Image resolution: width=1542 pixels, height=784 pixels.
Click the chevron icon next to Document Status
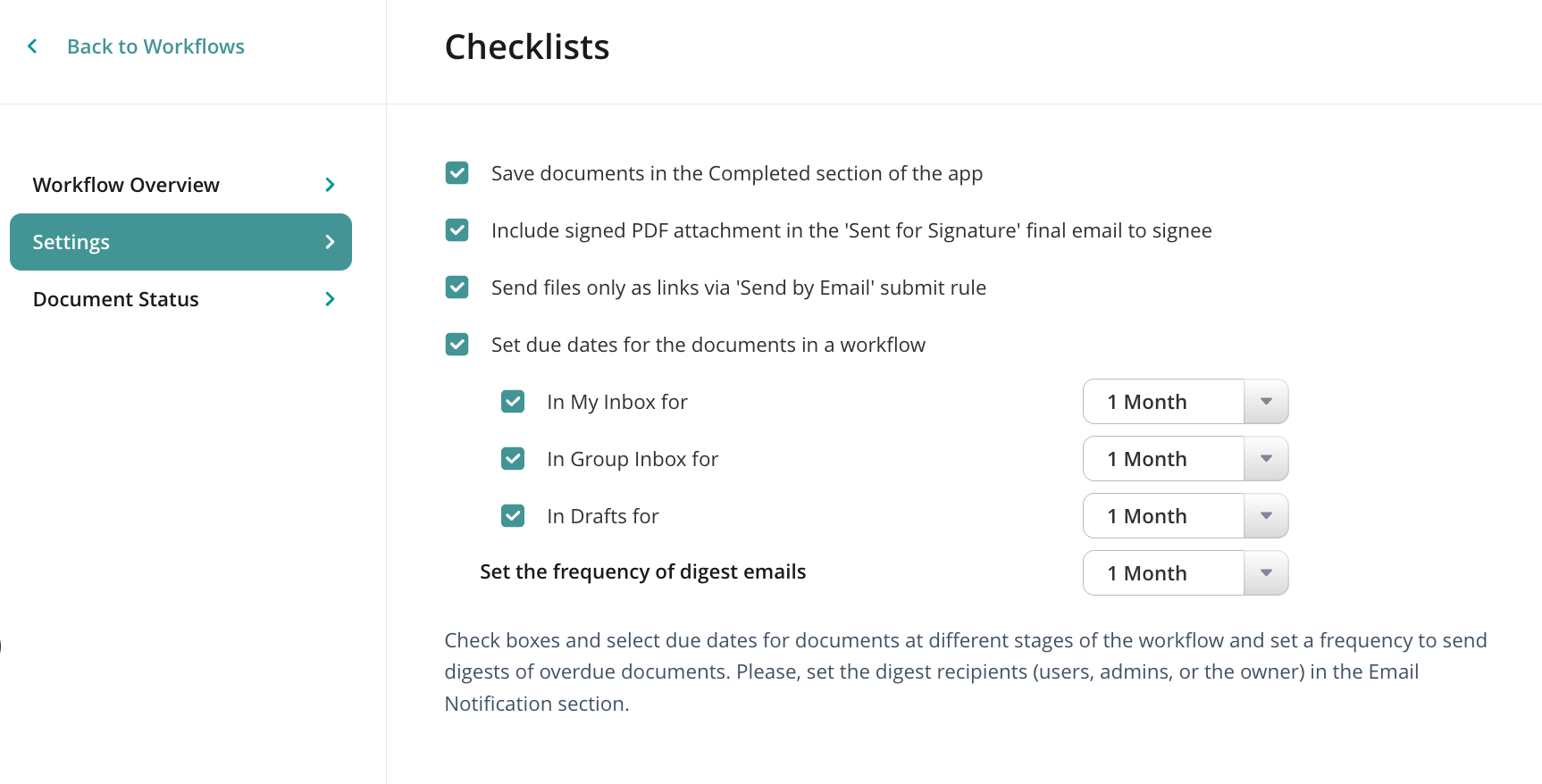[330, 299]
